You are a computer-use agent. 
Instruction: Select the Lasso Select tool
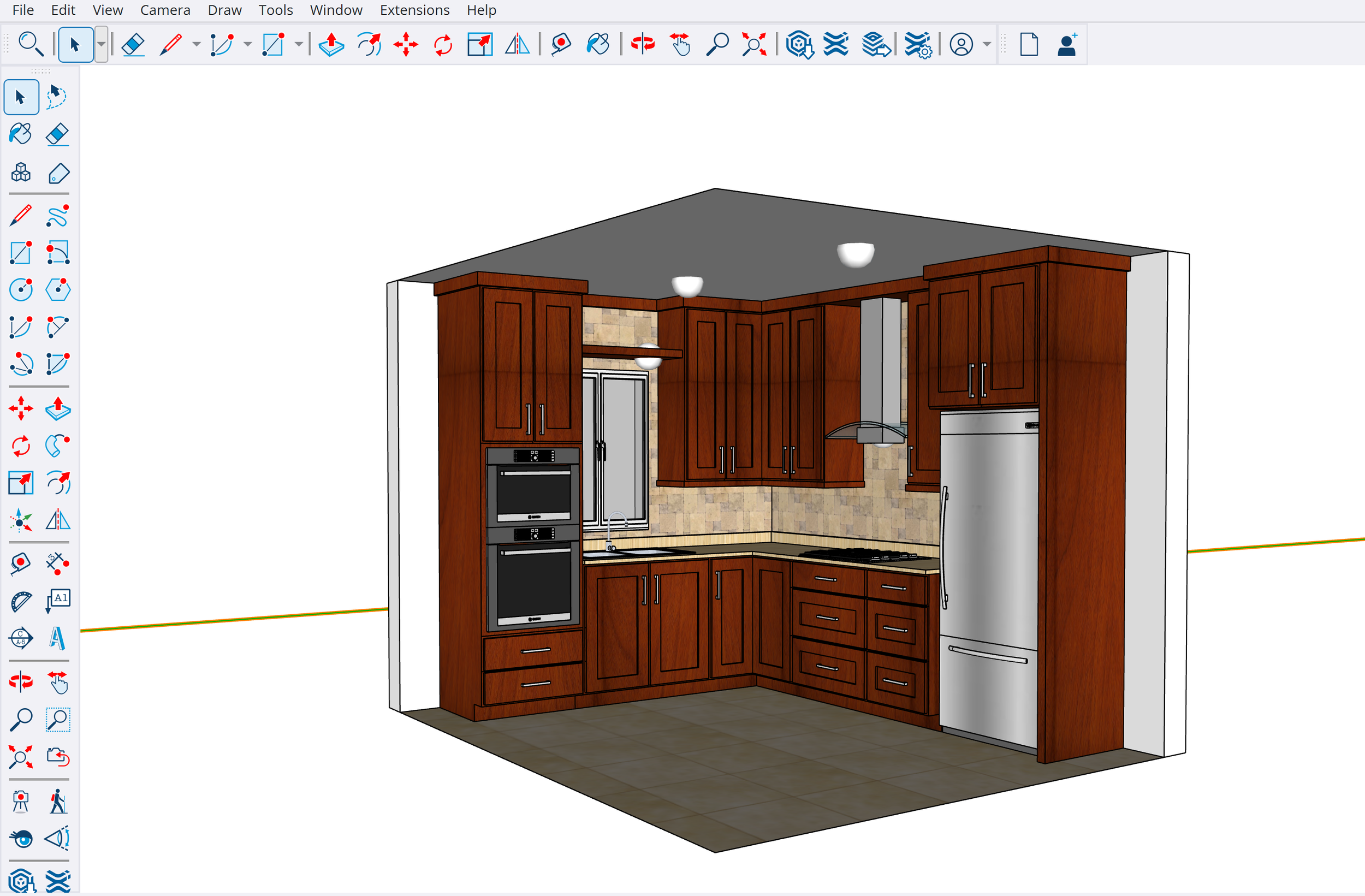pyautogui.click(x=57, y=96)
